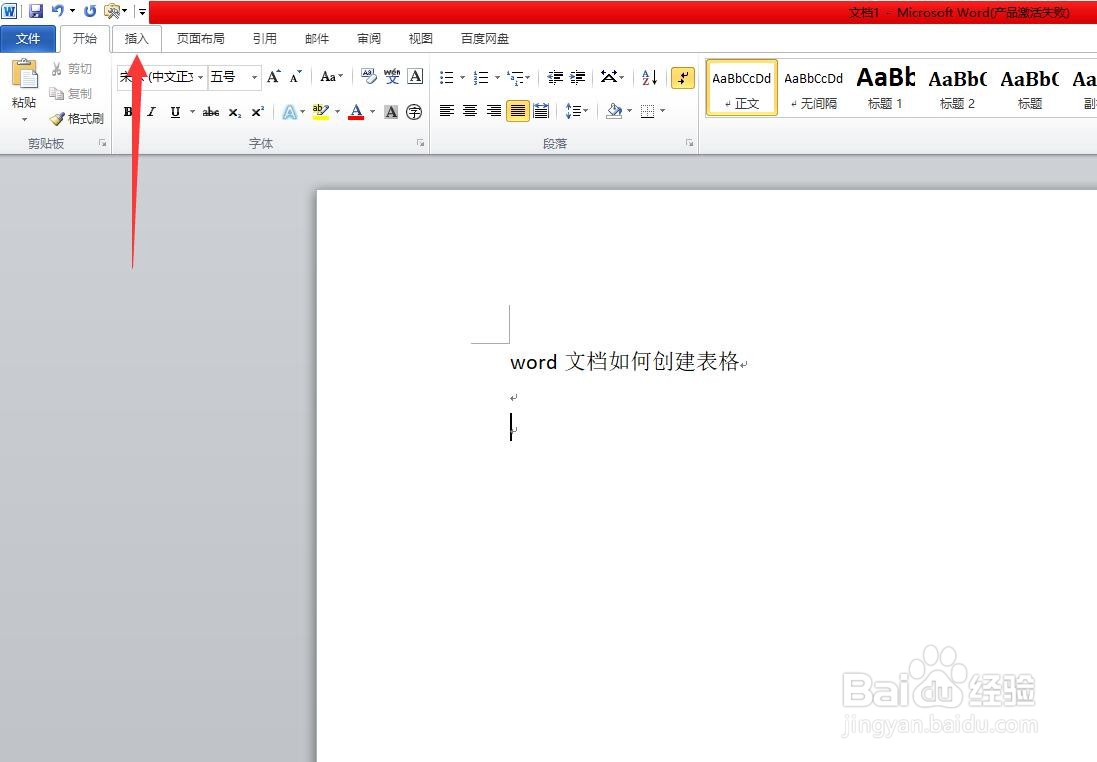Apply character border to selected text

coord(414,76)
